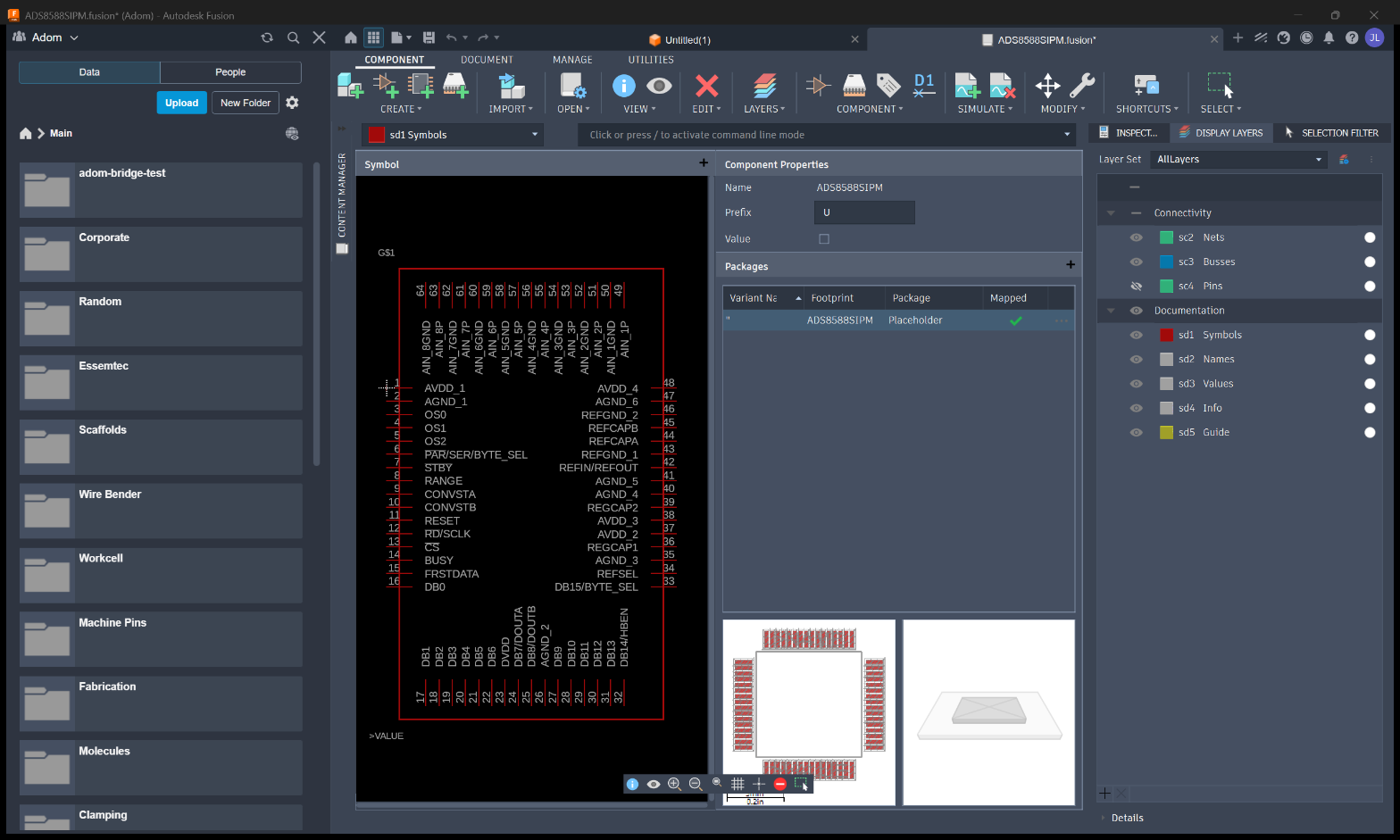Hide the sd3 Values layer
1400x840 pixels.
(1136, 384)
